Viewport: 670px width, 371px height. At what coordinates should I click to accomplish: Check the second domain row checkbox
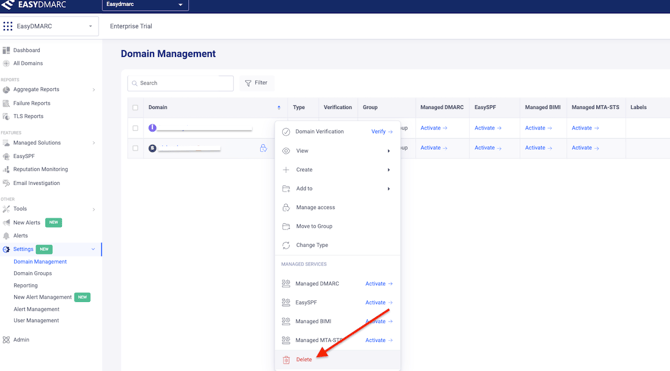[x=135, y=148]
